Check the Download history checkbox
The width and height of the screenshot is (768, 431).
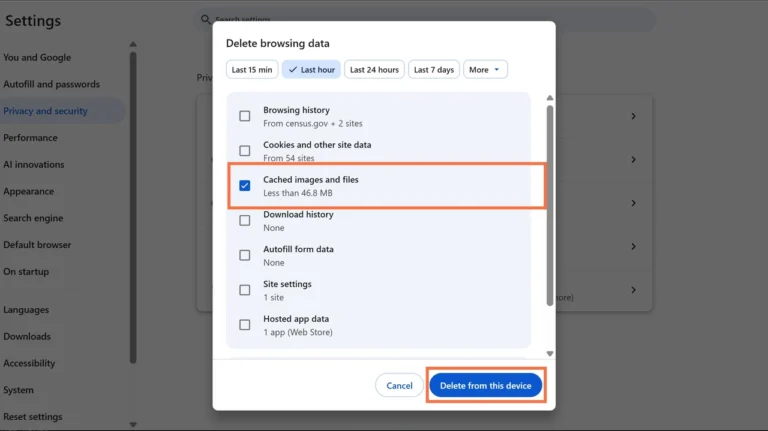[x=244, y=220]
